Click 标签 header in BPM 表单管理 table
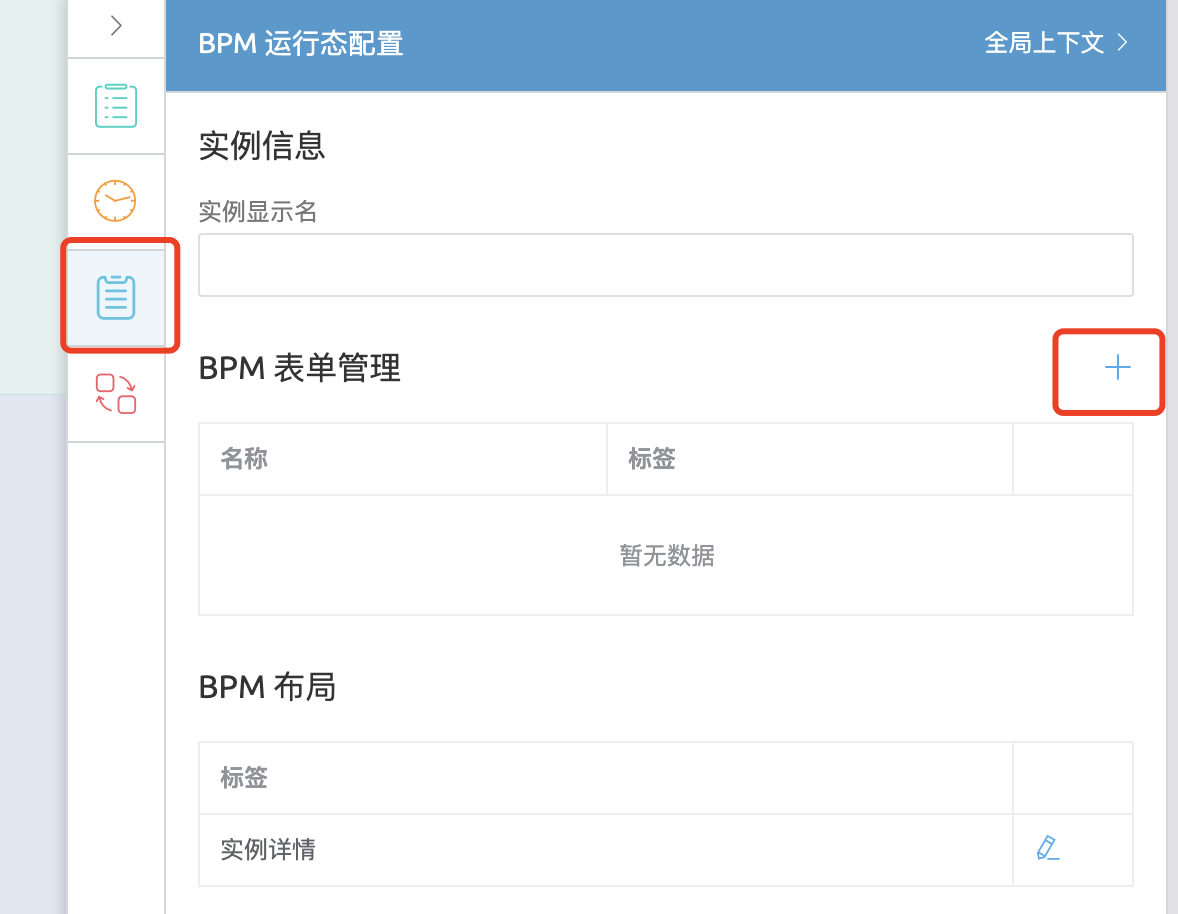Screen dimensions: 1178x914 coord(652,459)
